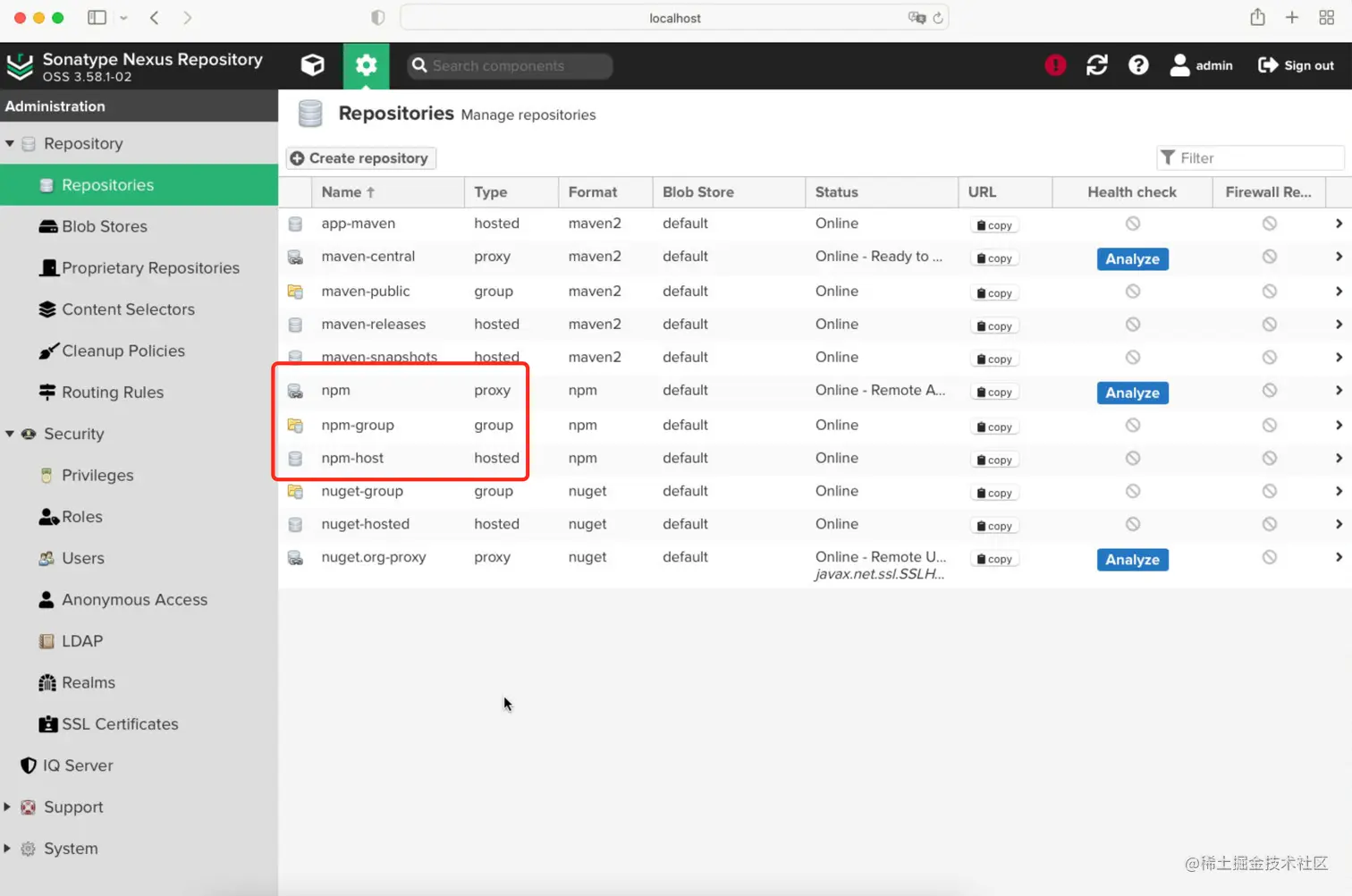Open Cleanup Policies in sidebar
This screenshot has width=1352, height=896.
click(x=139, y=351)
